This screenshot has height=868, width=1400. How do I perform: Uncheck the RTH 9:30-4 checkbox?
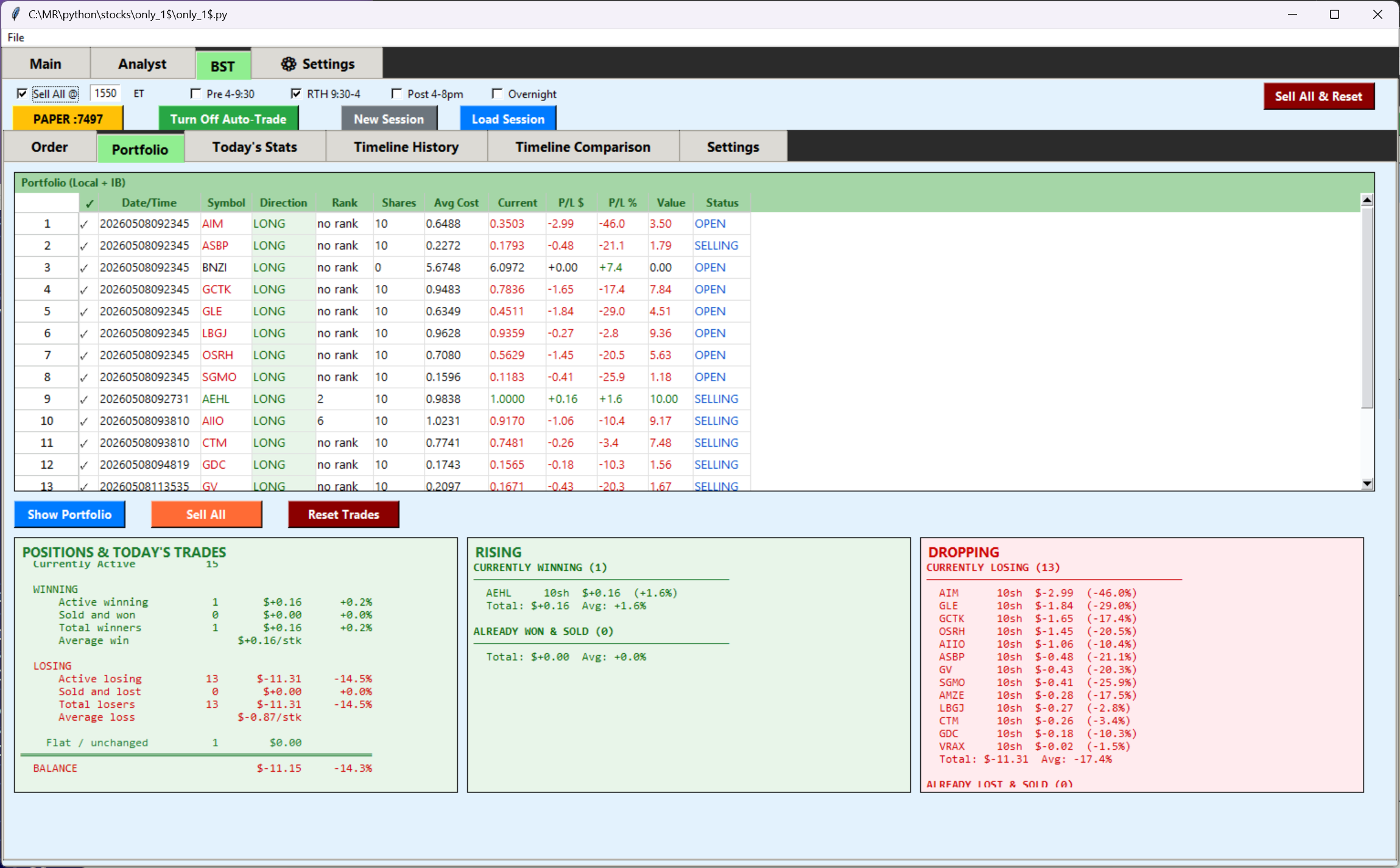click(x=296, y=94)
